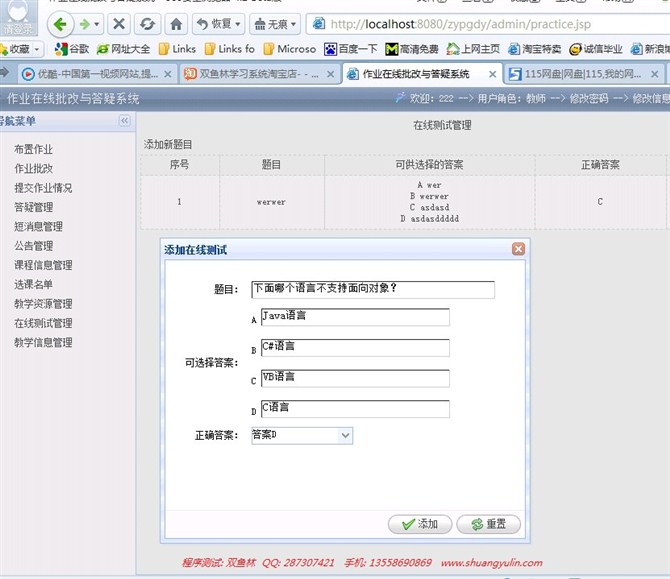The width and height of the screenshot is (670, 579).
Task: Open 短消息管理 in navigation menu
Action: point(38,226)
